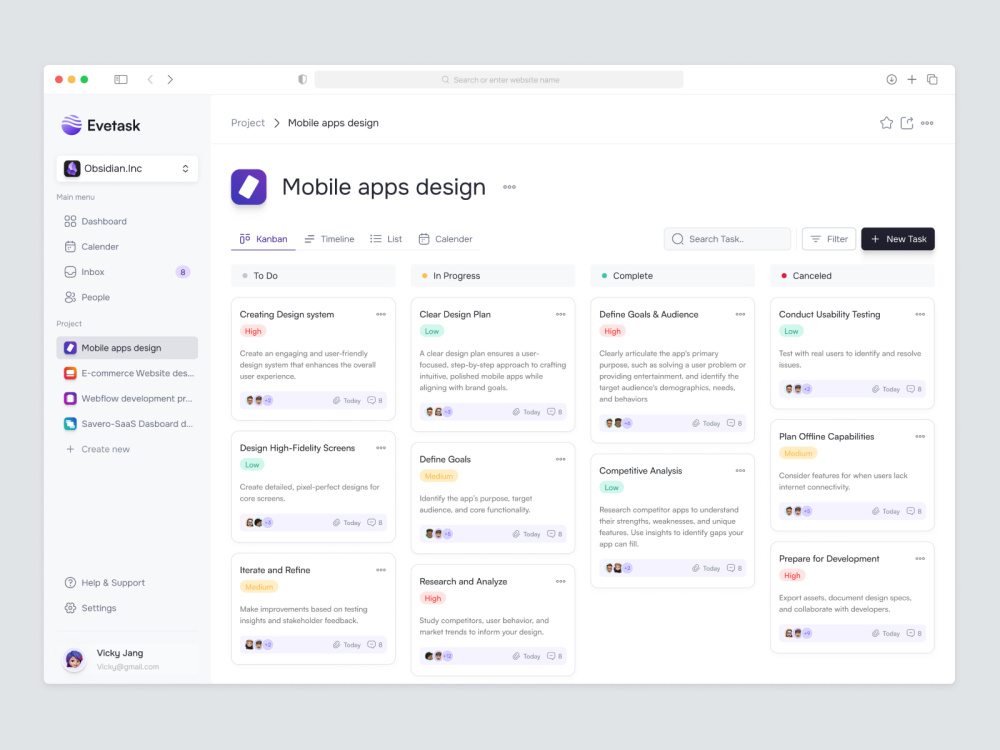Open Savero-SaaS Dashboard project
Screen dimensions: 1000x750
(x=127, y=423)
